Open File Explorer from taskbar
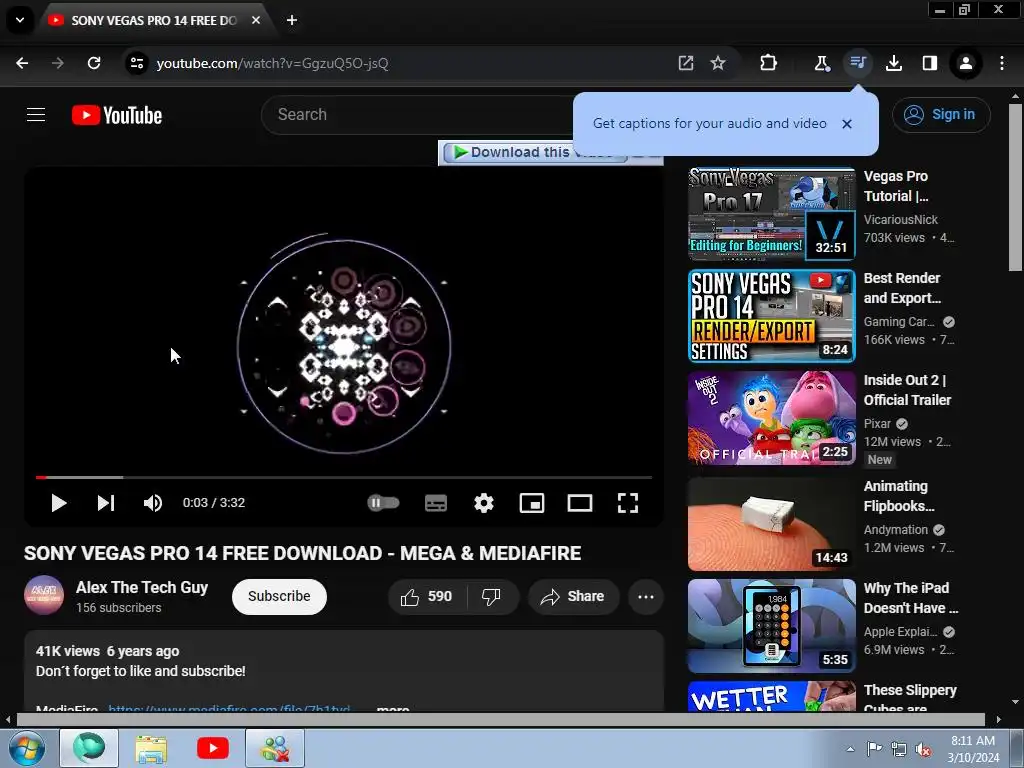1024x768 pixels. (151, 748)
